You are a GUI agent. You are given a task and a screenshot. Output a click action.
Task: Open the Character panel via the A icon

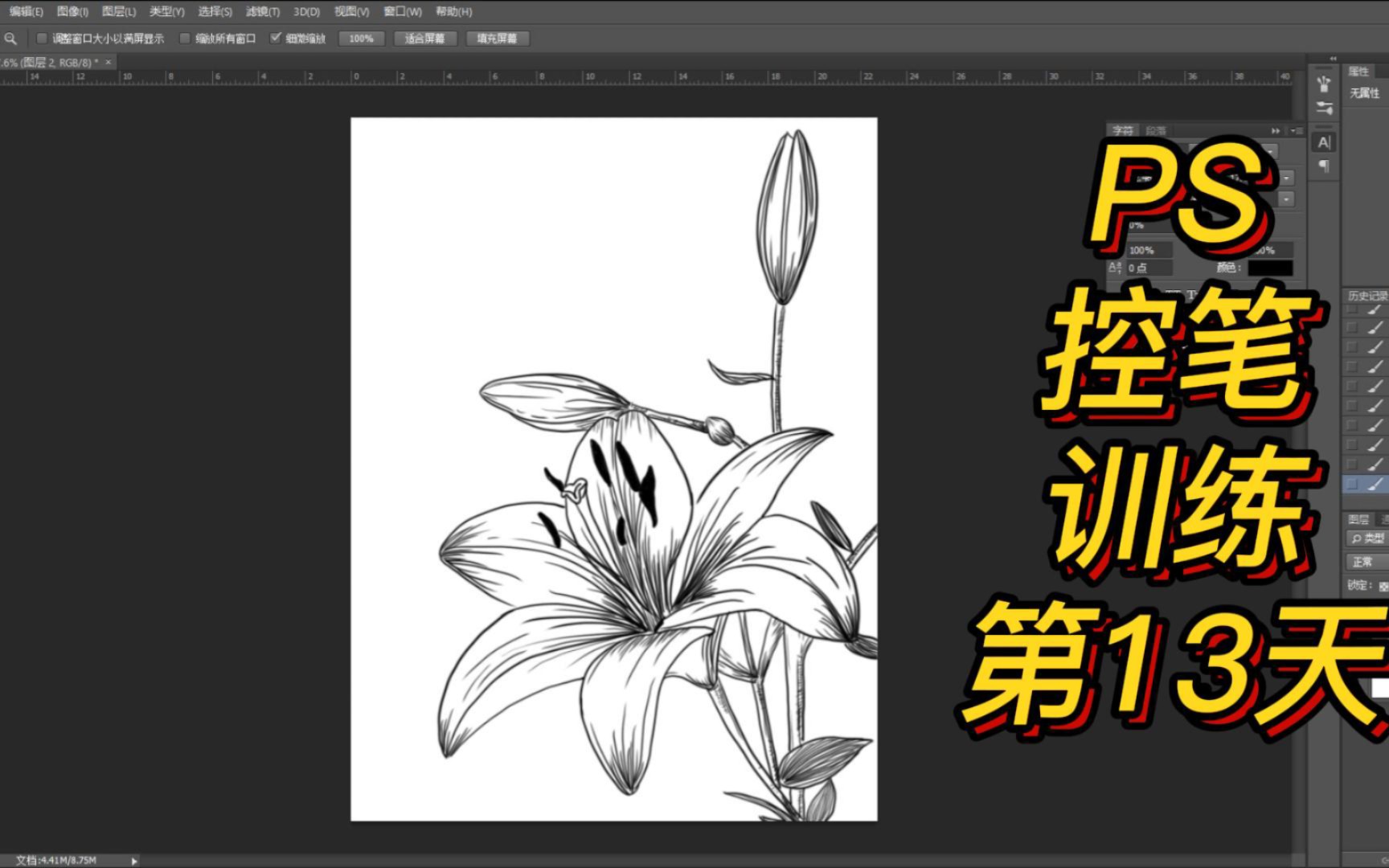(1325, 141)
